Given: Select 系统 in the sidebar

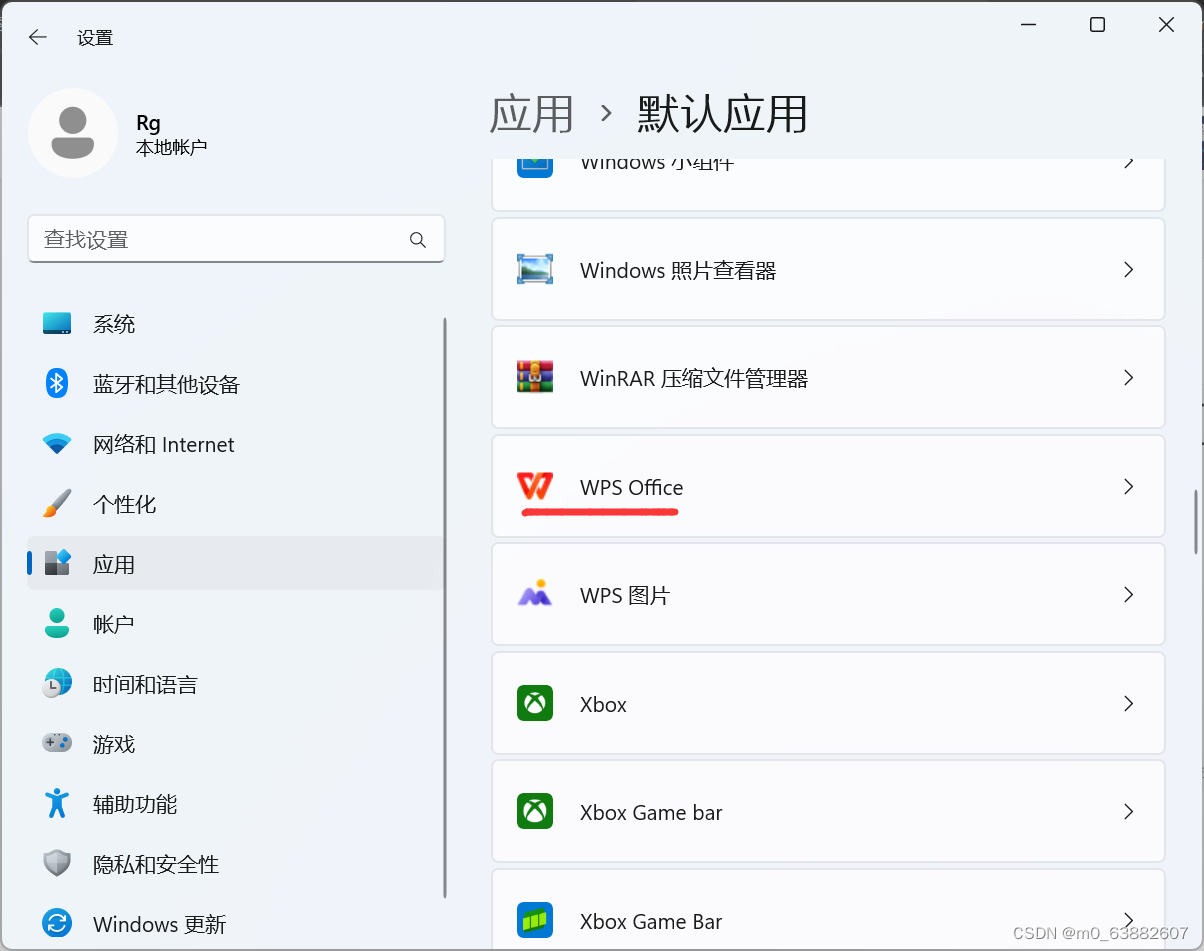Looking at the screenshot, I should (x=236, y=324).
